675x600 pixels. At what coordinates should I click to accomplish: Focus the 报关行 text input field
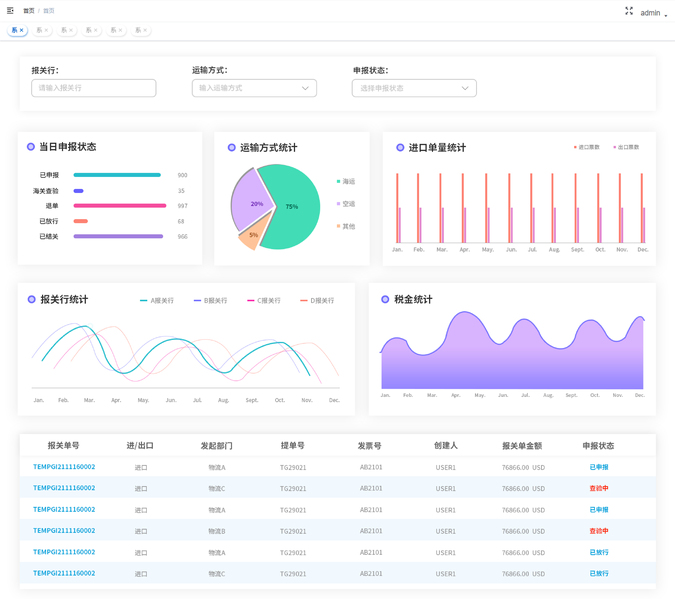tap(94, 88)
